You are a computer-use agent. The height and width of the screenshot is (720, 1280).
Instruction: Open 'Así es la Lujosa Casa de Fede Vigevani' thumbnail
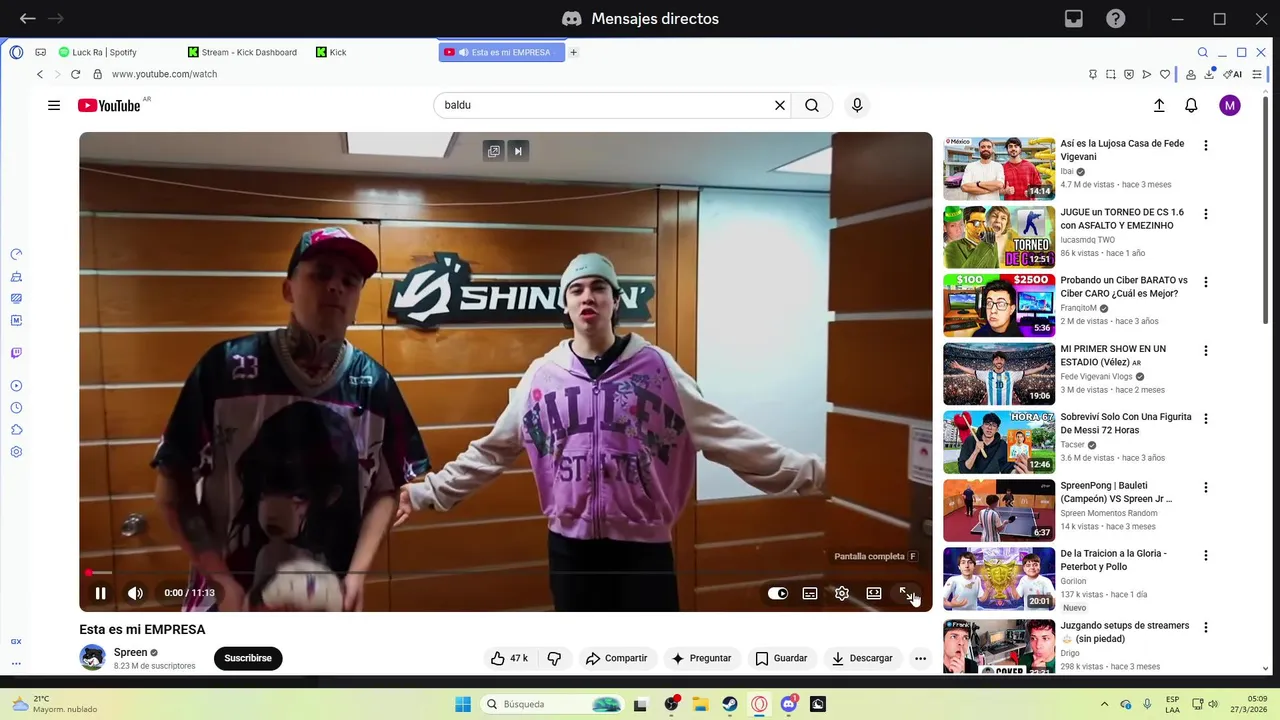(x=999, y=169)
